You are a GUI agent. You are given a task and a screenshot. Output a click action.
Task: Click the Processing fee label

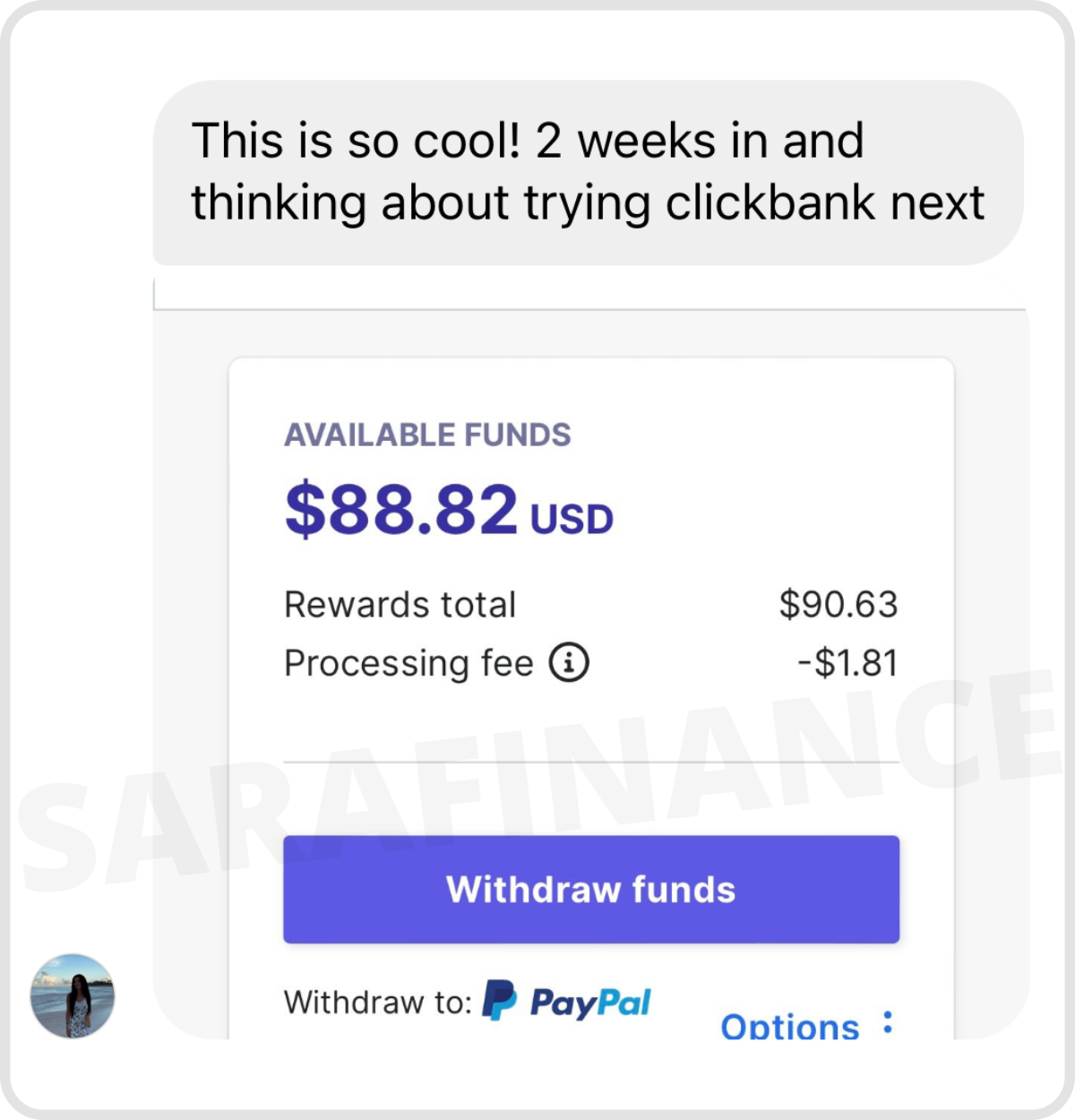[x=408, y=664]
